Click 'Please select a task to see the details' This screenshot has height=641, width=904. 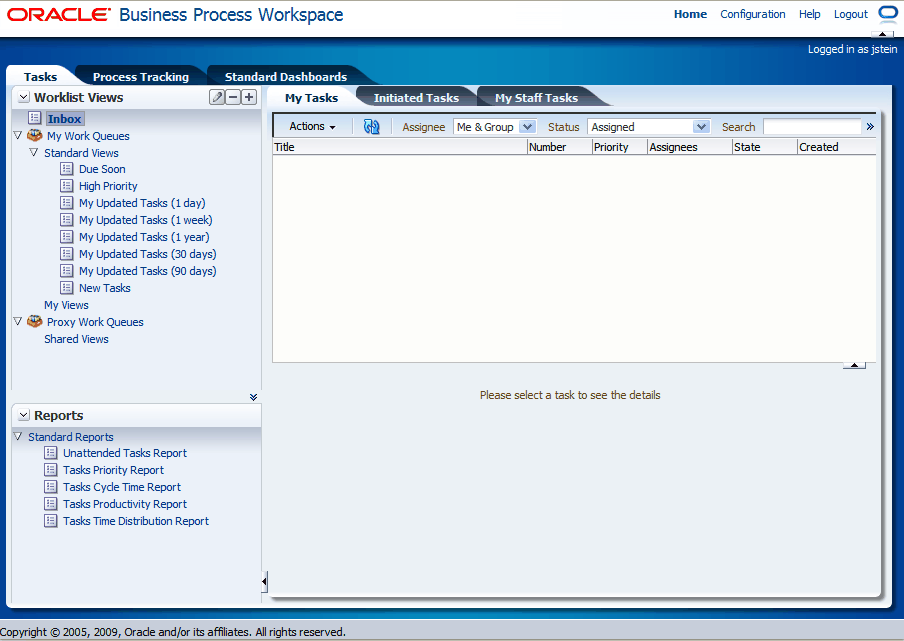pos(570,395)
